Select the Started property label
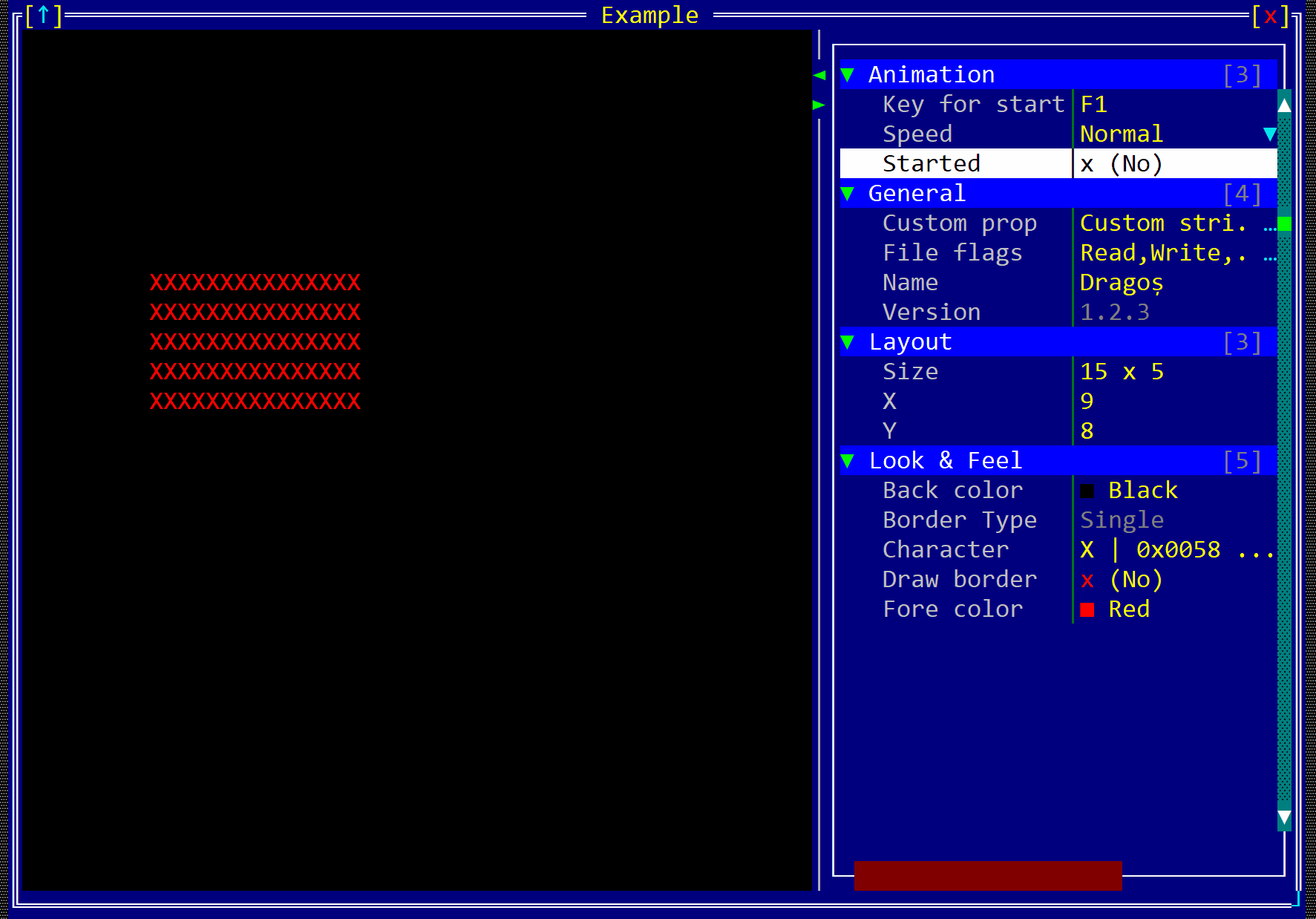 click(931, 164)
